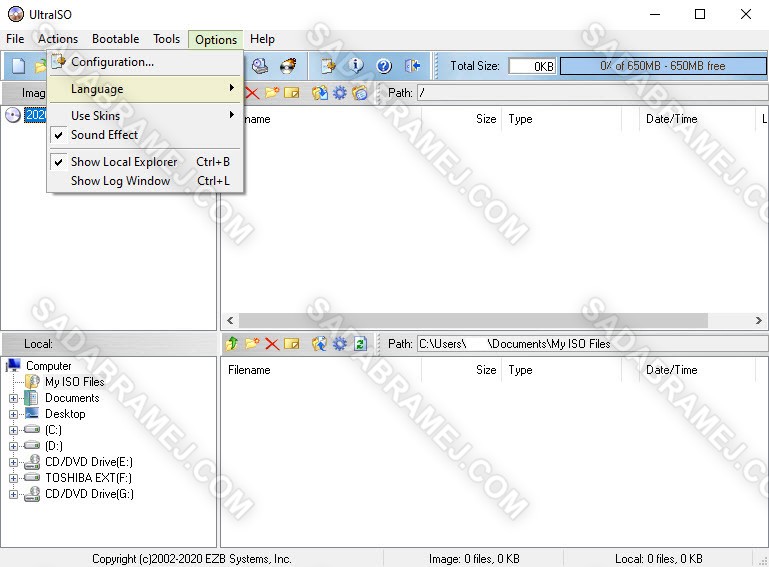Click the New image toolbar icon
Image resolution: width=769 pixels, height=567 pixels.
[x=19, y=66]
